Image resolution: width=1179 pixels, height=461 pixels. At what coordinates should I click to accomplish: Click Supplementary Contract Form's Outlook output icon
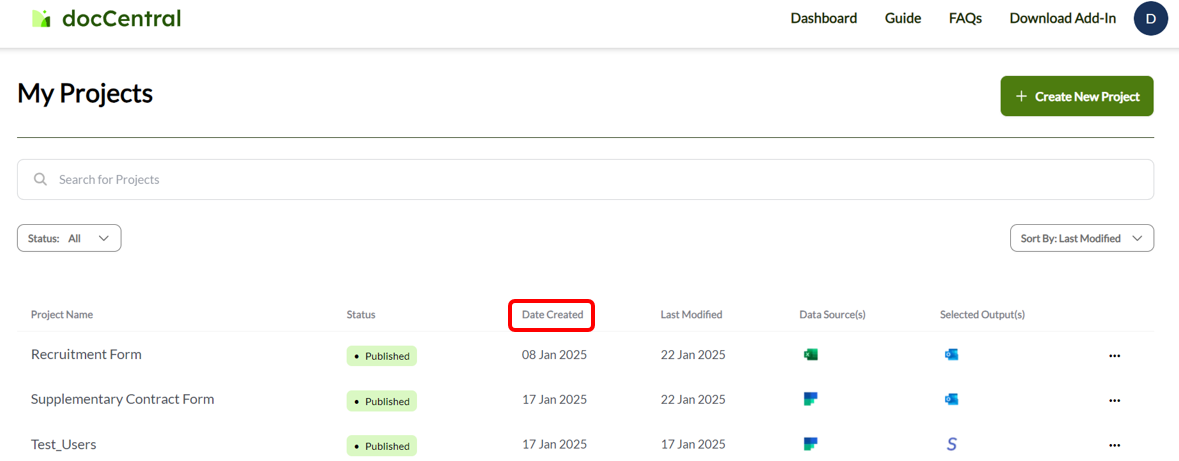[951, 399]
